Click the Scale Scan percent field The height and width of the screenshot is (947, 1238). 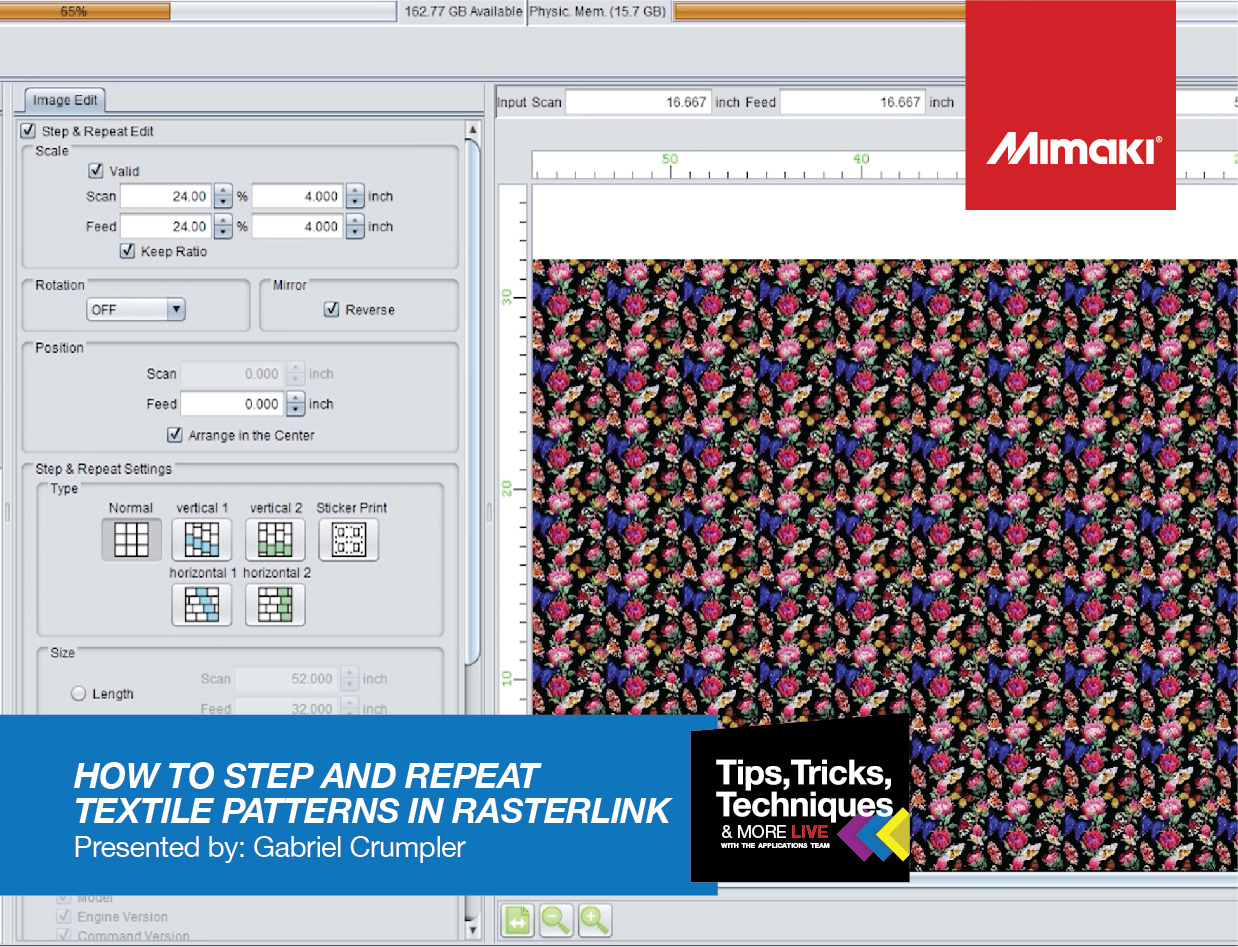[168, 197]
